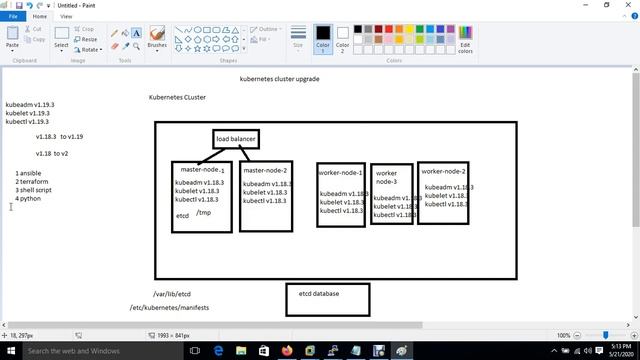Activate Color 2 background selector
The width and height of the screenshot is (640, 360).
(342, 39)
